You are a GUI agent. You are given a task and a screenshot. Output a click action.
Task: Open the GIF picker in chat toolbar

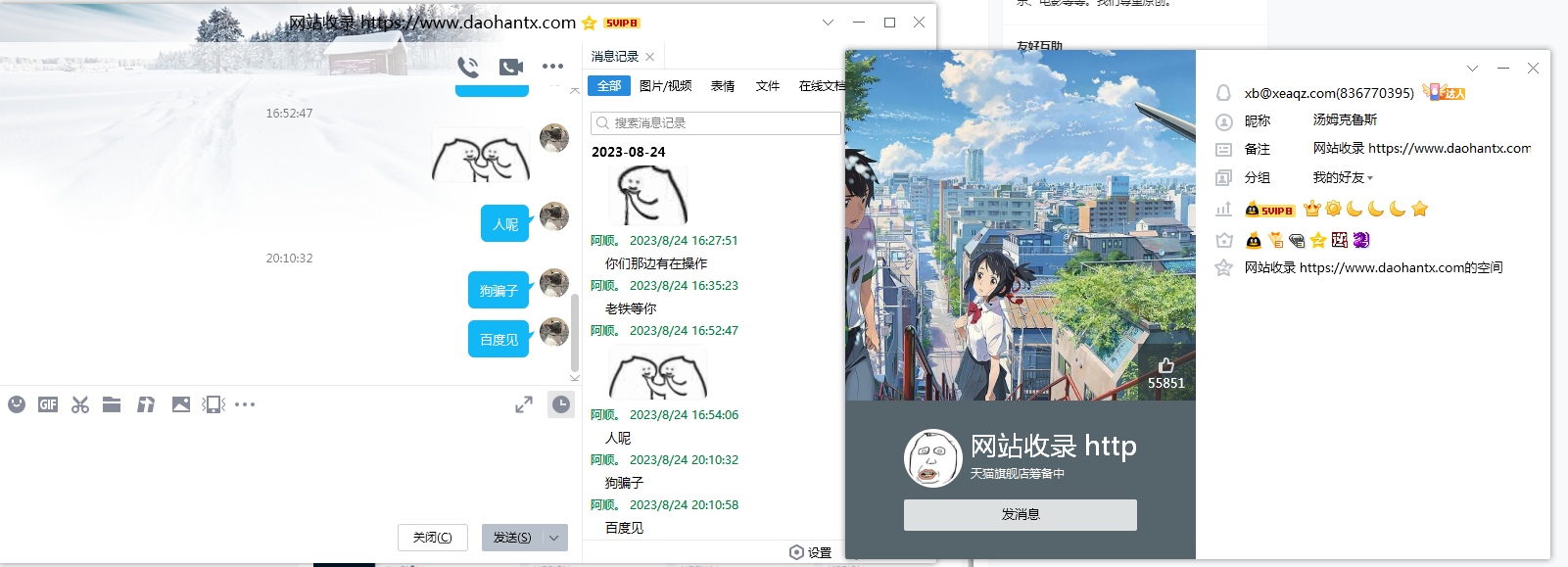pyautogui.click(x=48, y=404)
